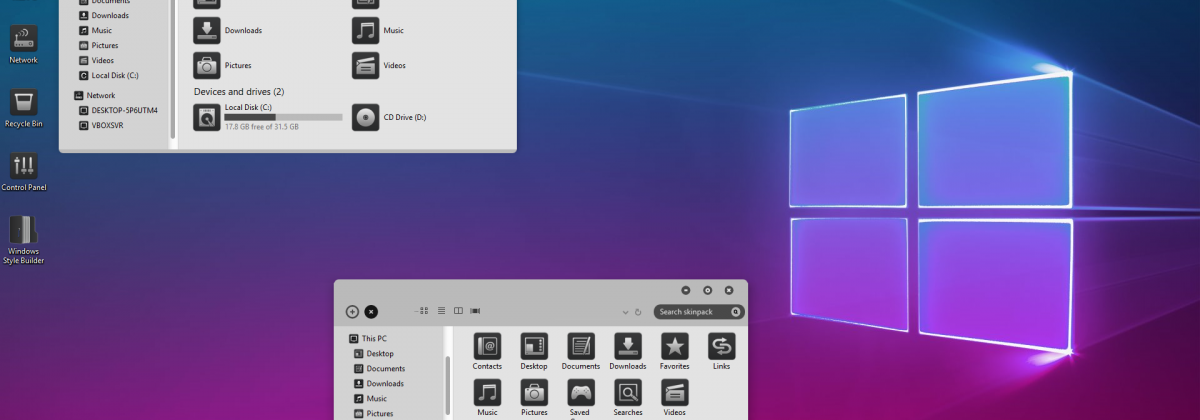
Task: Click Local Disk (C:) capacity bar
Action: [283, 117]
